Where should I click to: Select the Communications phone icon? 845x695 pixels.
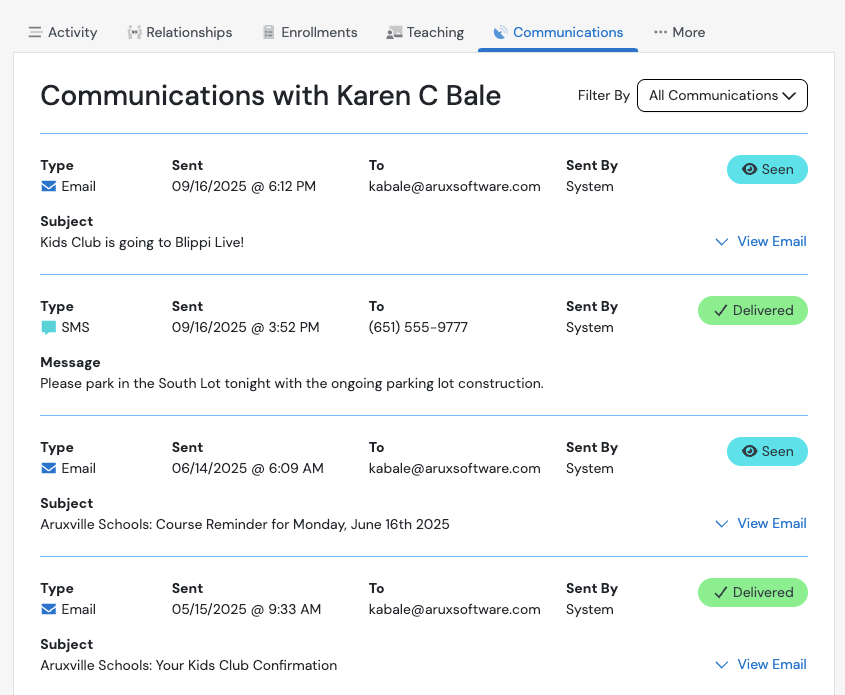(x=498, y=32)
